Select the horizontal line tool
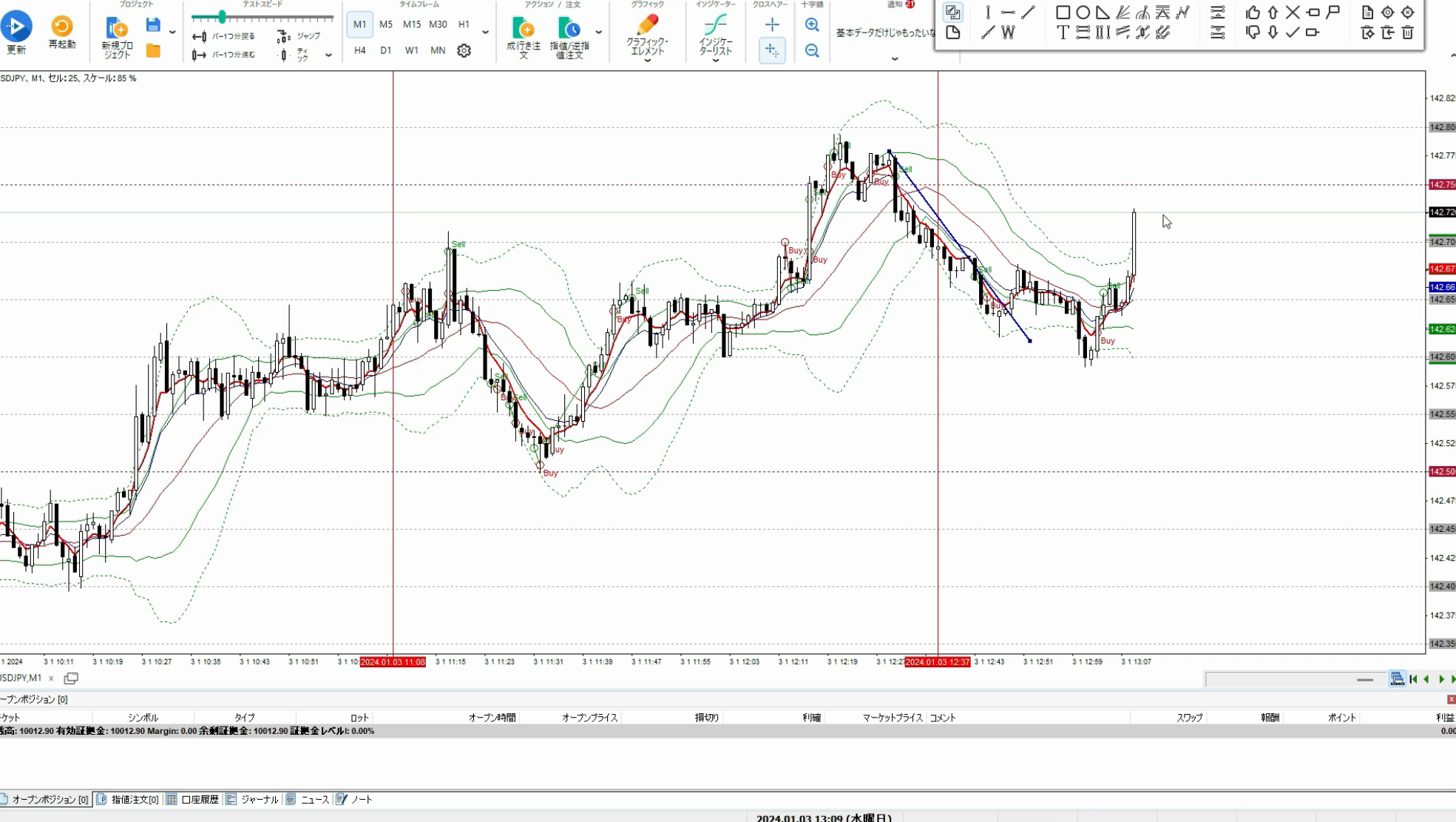The image size is (1456, 822). tap(1008, 13)
